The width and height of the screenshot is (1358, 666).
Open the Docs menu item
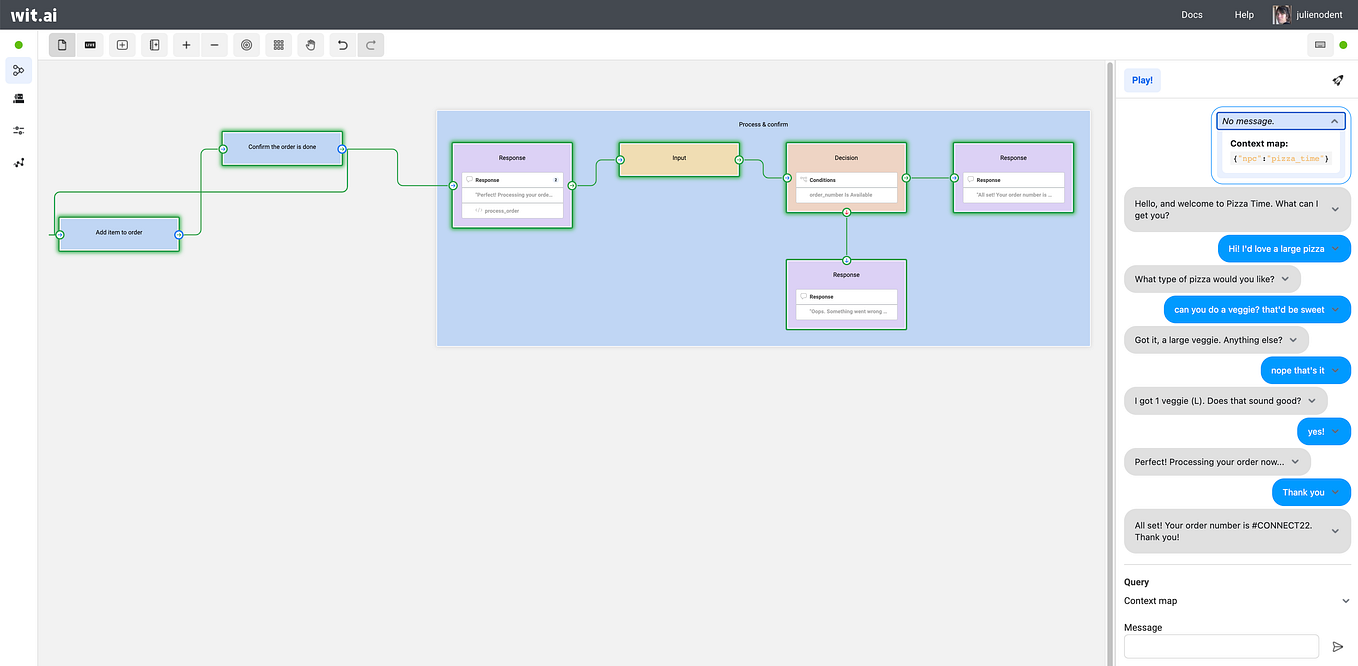tap(1192, 14)
